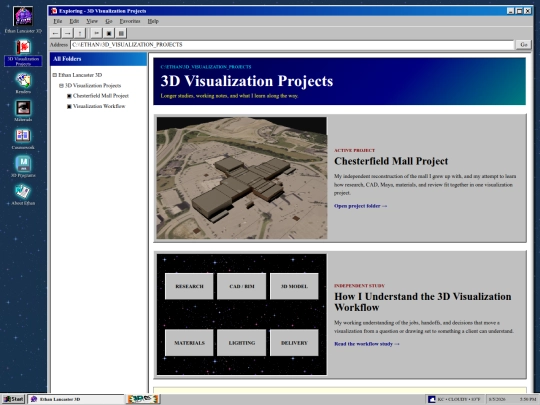540x405 pixels.
Task: Collapse the Ethan Lancaster 3D tree node
Action: [x=54, y=75]
